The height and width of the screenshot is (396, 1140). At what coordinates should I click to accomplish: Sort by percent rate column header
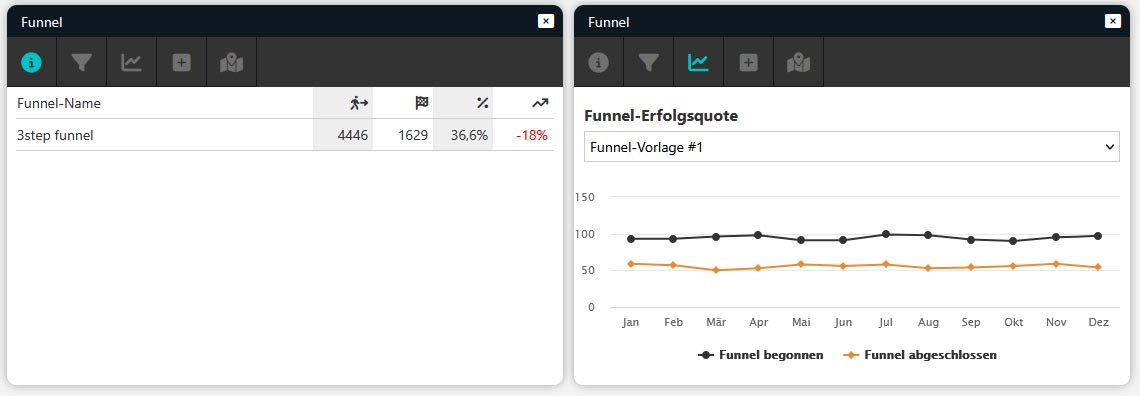[x=481, y=103]
